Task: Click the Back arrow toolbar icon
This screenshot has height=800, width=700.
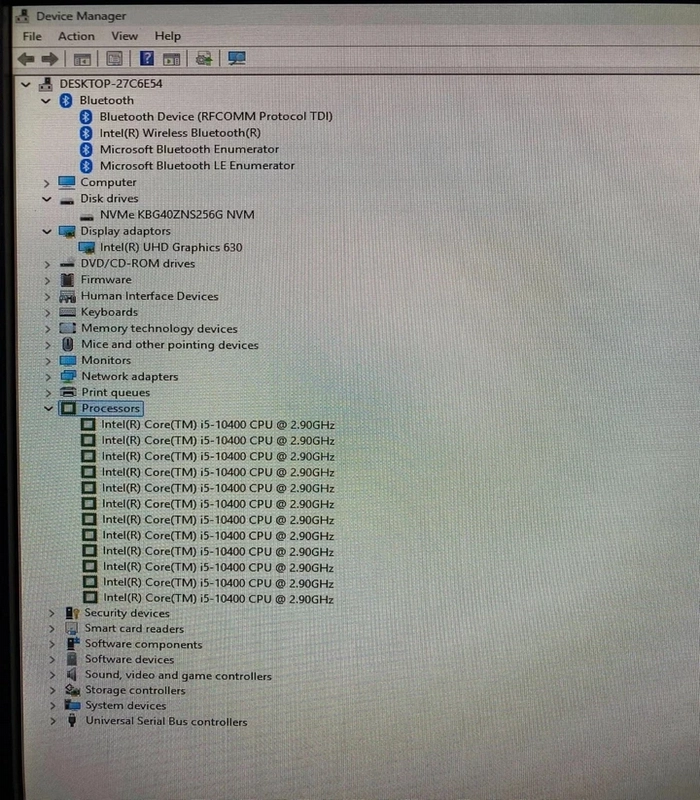Action: (x=26, y=59)
